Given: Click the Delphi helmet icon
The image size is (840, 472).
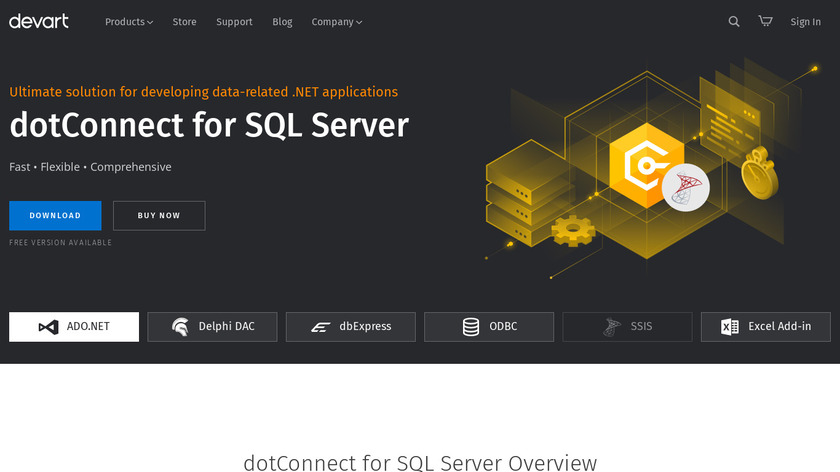Looking at the screenshot, I should (180, 327).
